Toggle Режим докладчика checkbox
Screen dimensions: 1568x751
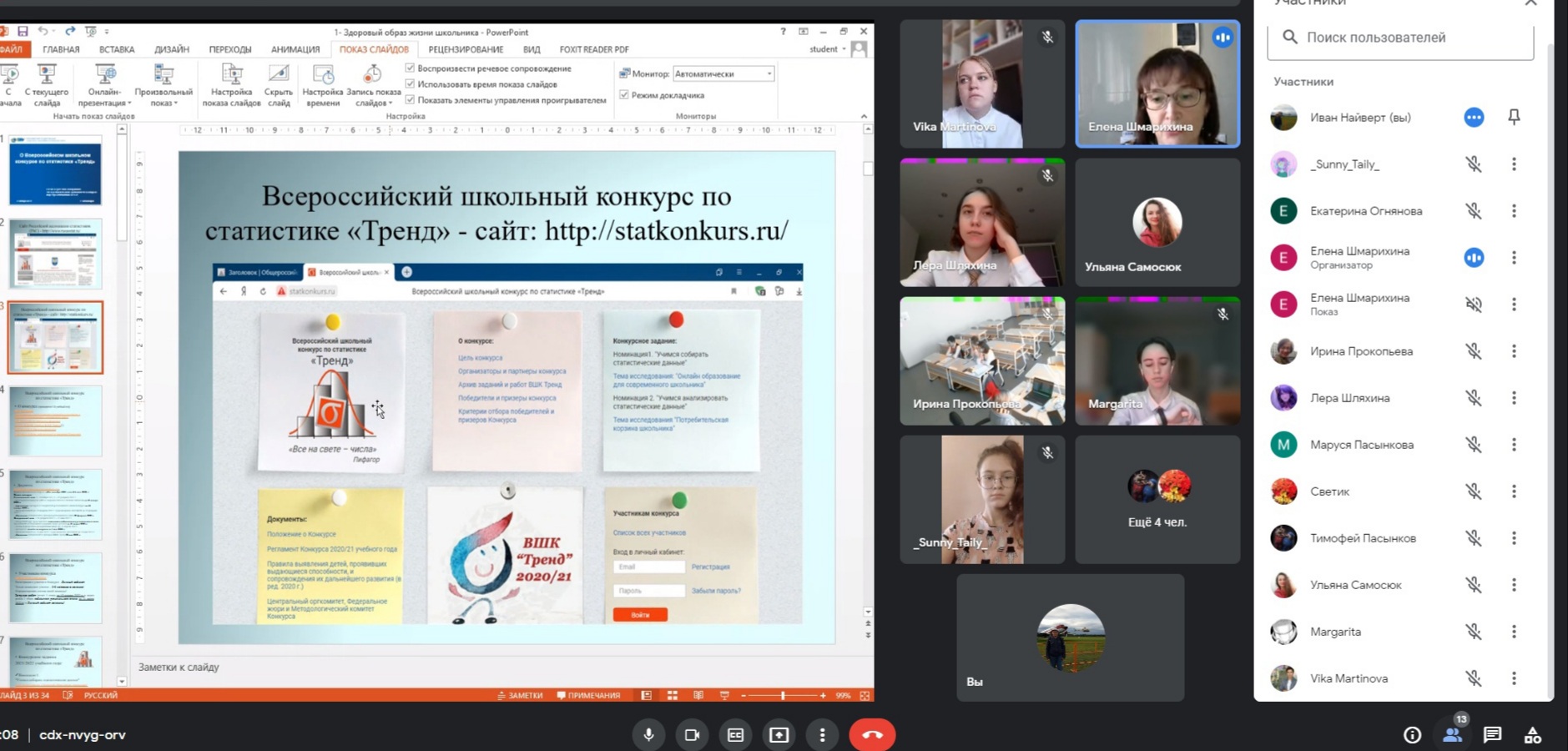[624, 95]
